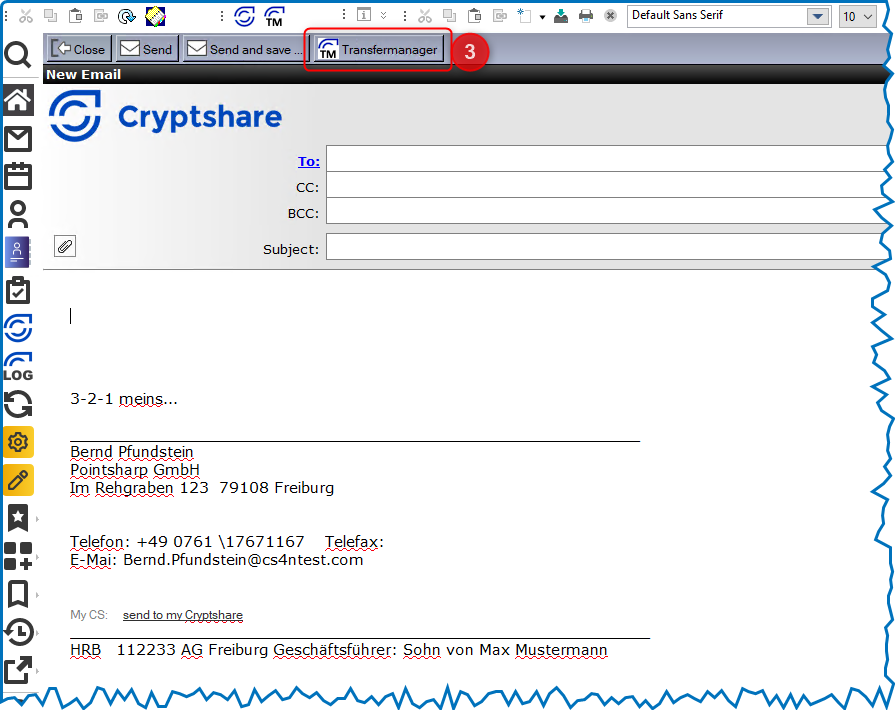The width and height of the screenshot is (895, 710).
Task: Click into the Subject input field
Action: coord(605,247)
